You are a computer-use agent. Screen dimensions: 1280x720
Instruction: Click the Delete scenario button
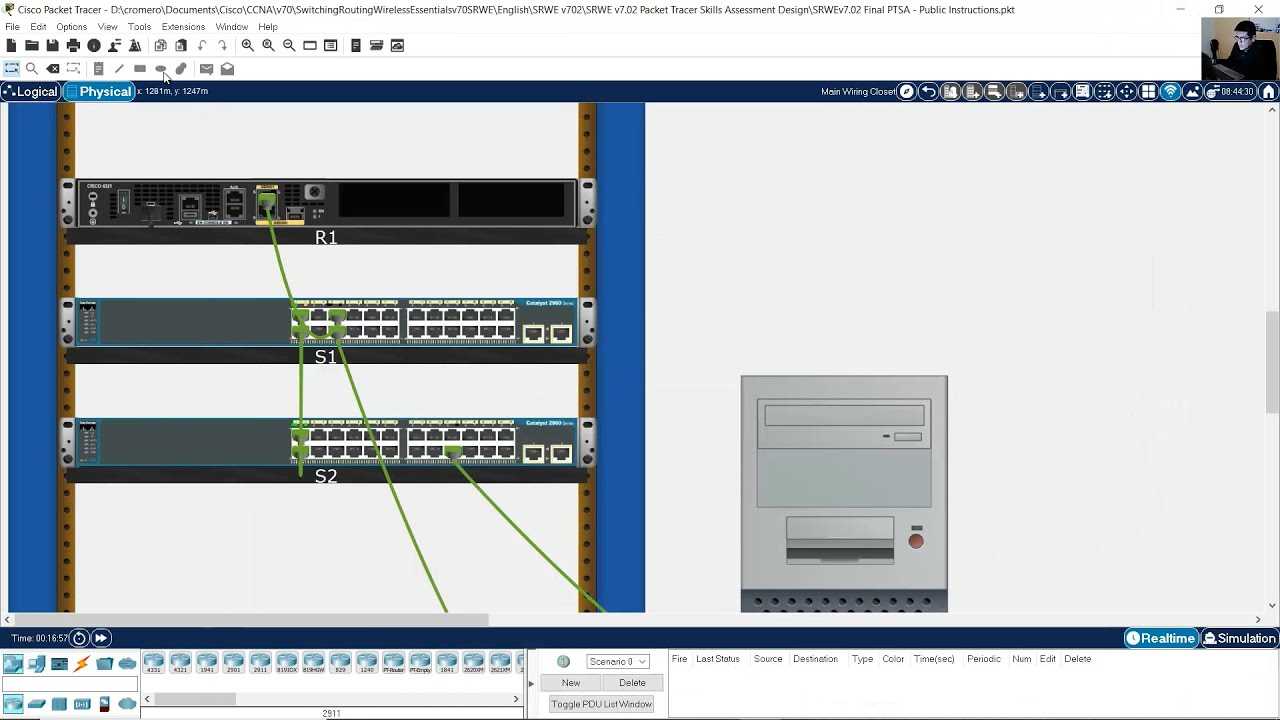coord(632,683)
